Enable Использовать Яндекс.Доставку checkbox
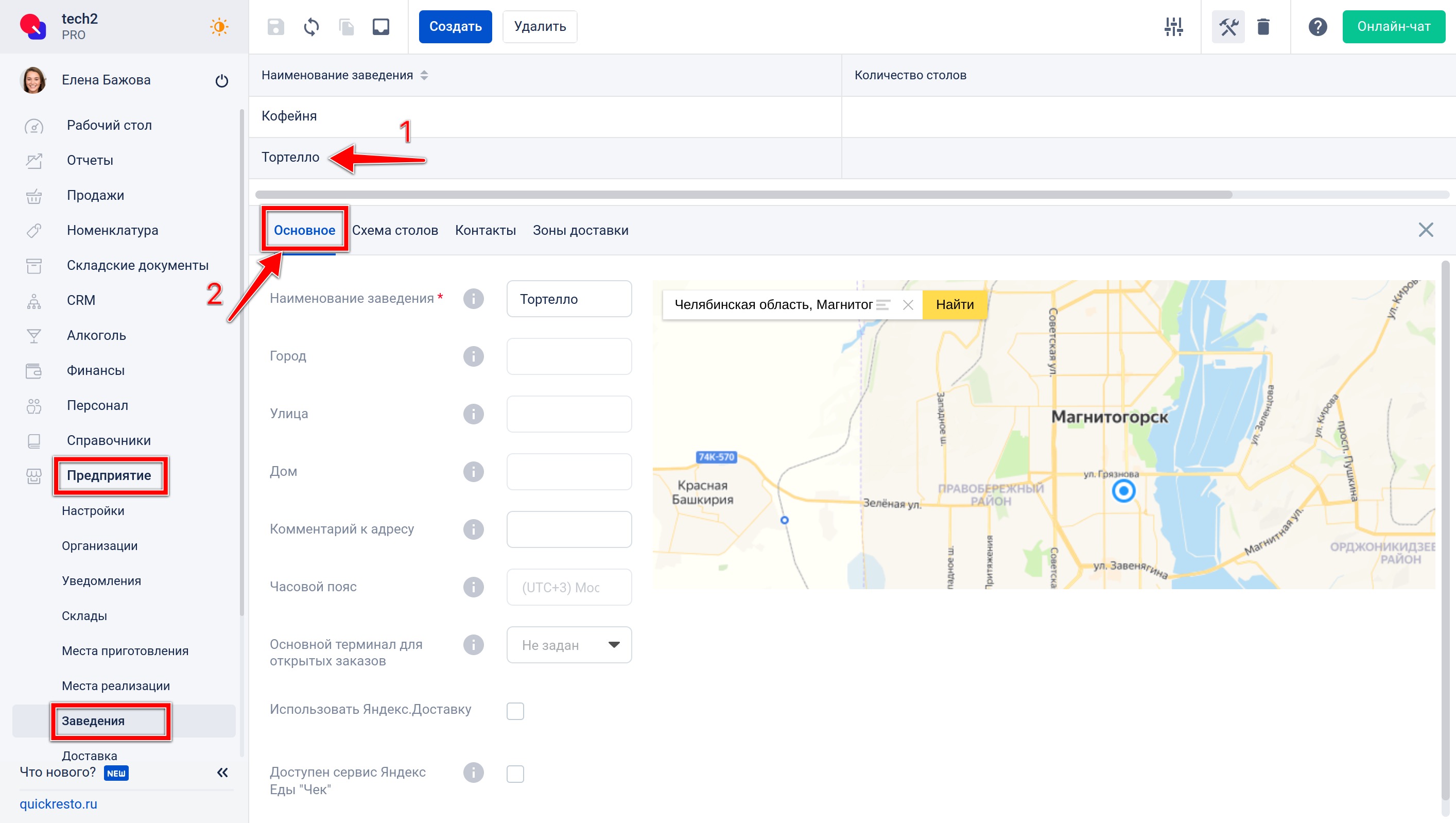1456x823 pixels. pyautogui.click(x=515, y=711)
